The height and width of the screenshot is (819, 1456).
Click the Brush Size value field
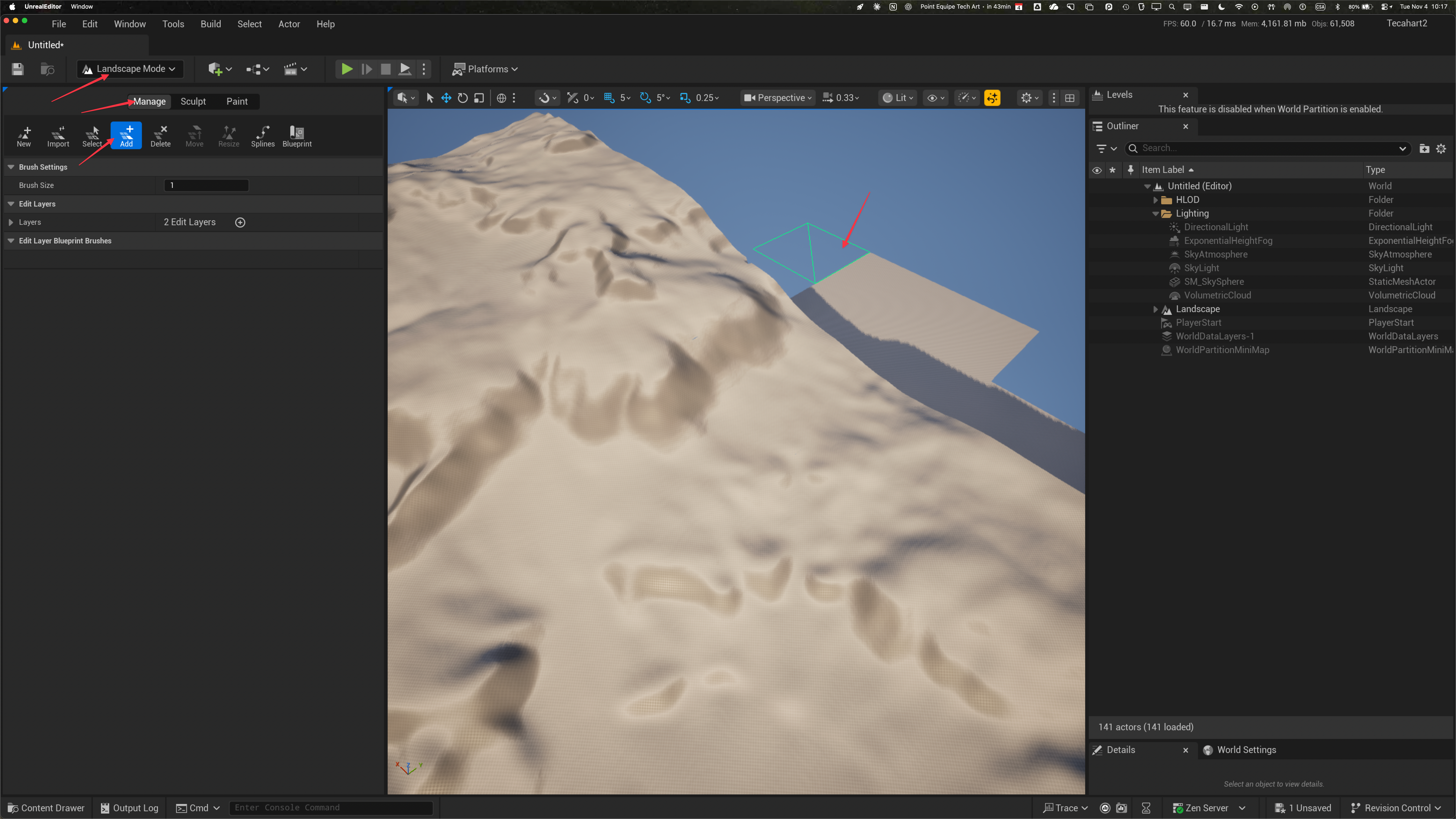pos(206,185)
